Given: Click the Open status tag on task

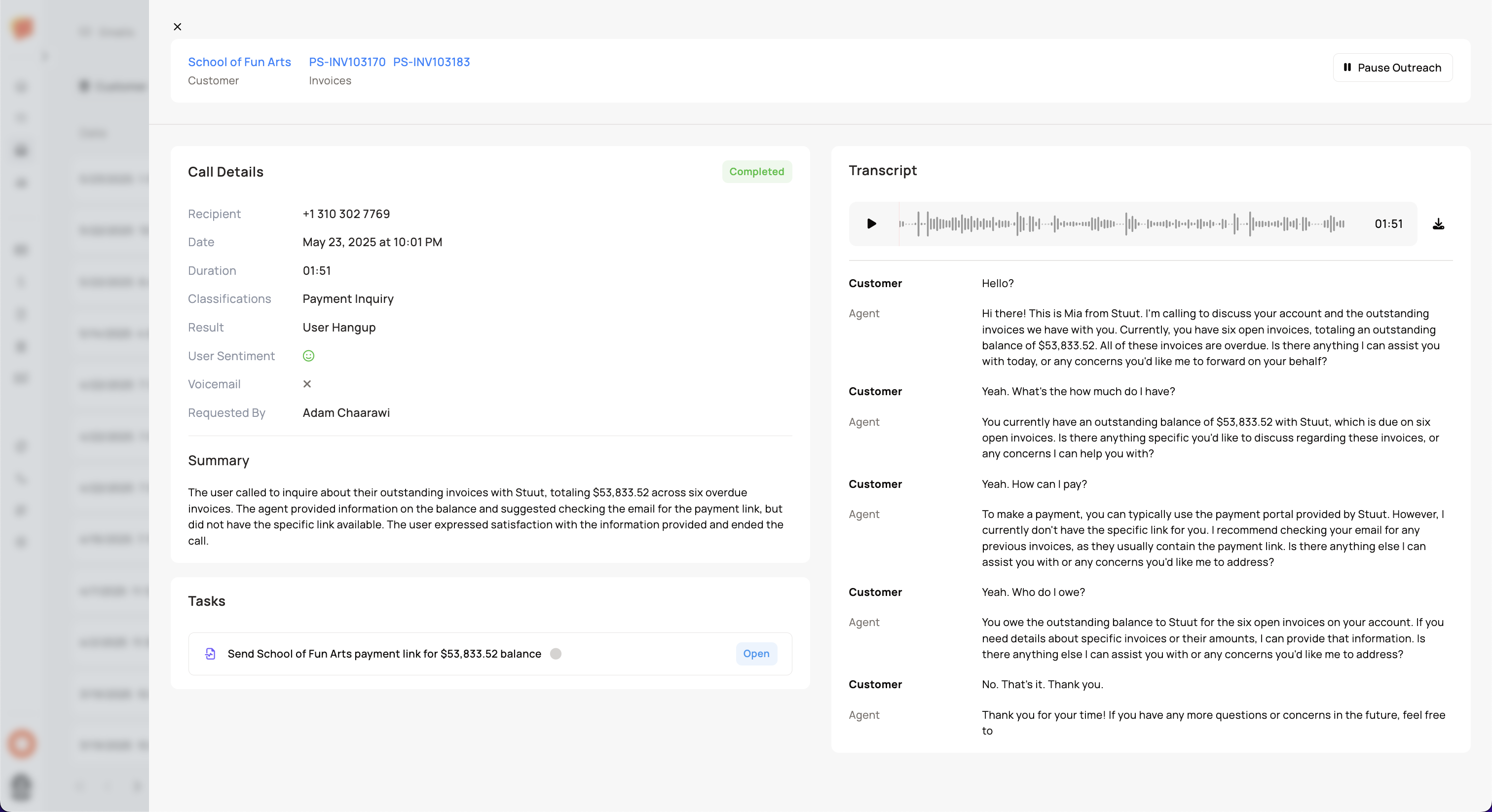Looking at the screenshot, I should point(756,654).
